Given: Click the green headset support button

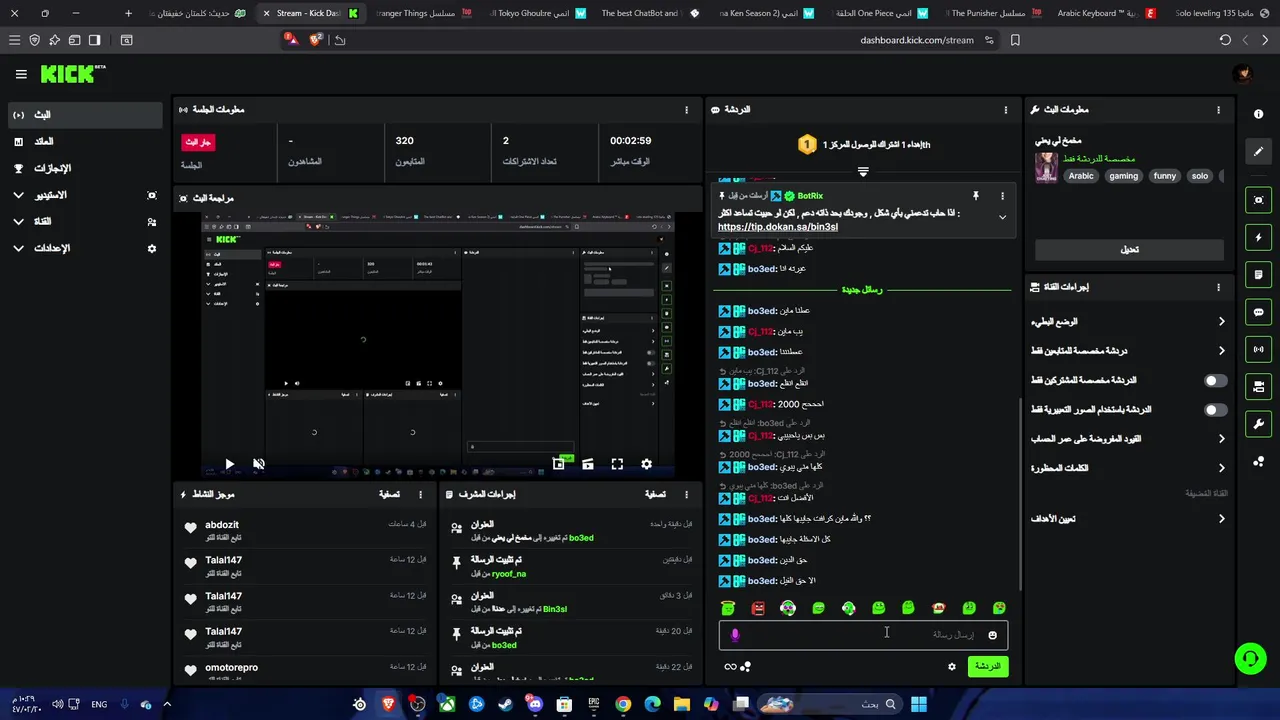Looking at the screenshot, I should [1250, 658].
